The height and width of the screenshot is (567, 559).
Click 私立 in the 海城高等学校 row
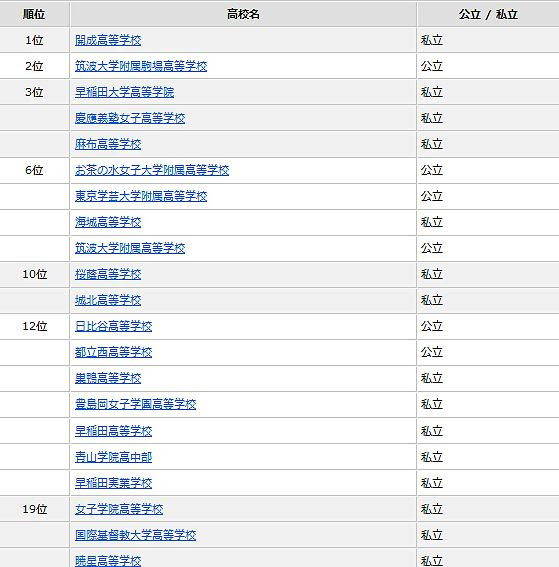pyautogui.click(x=432, y=222)
